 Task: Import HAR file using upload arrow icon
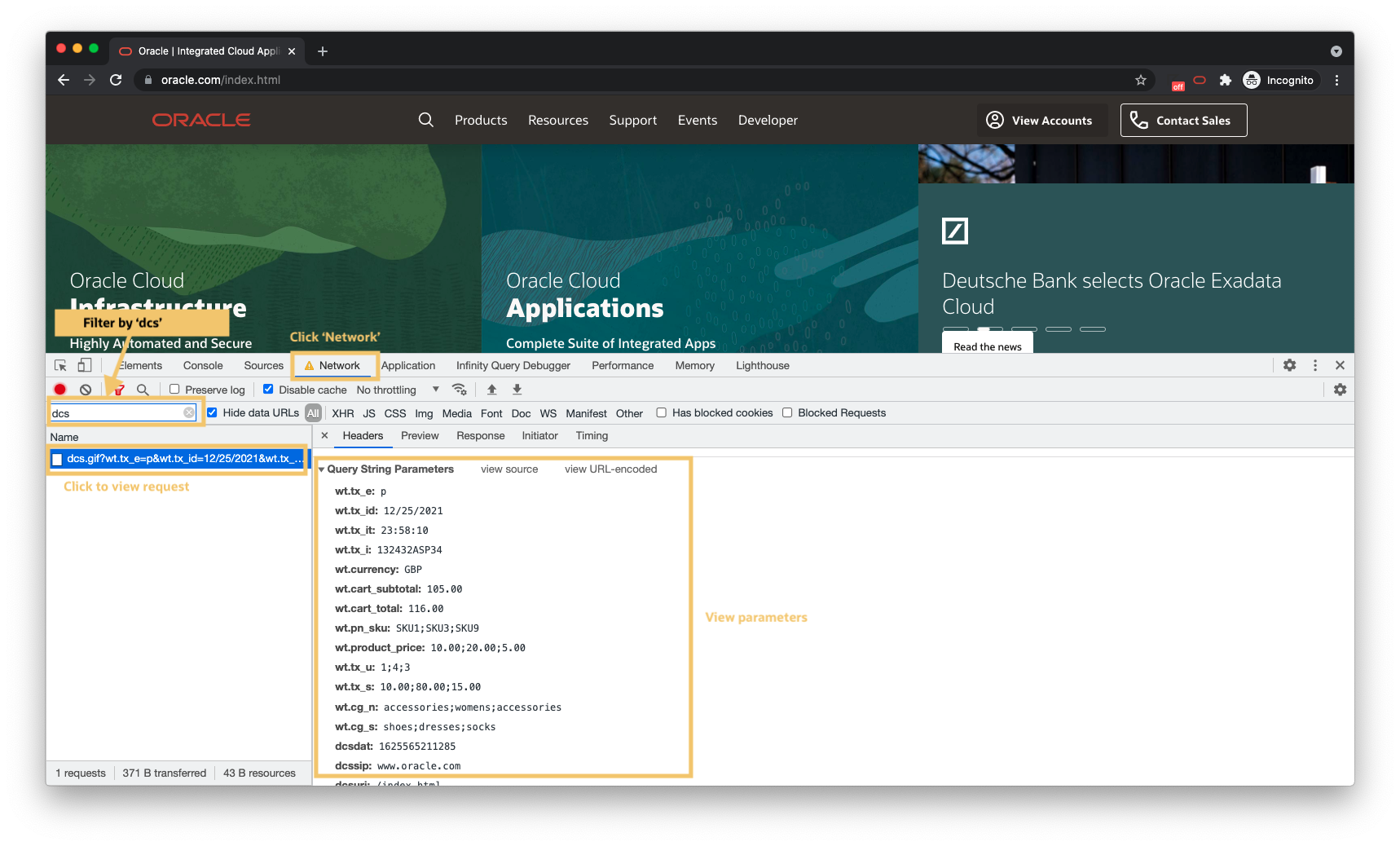[x=491, y=390]
